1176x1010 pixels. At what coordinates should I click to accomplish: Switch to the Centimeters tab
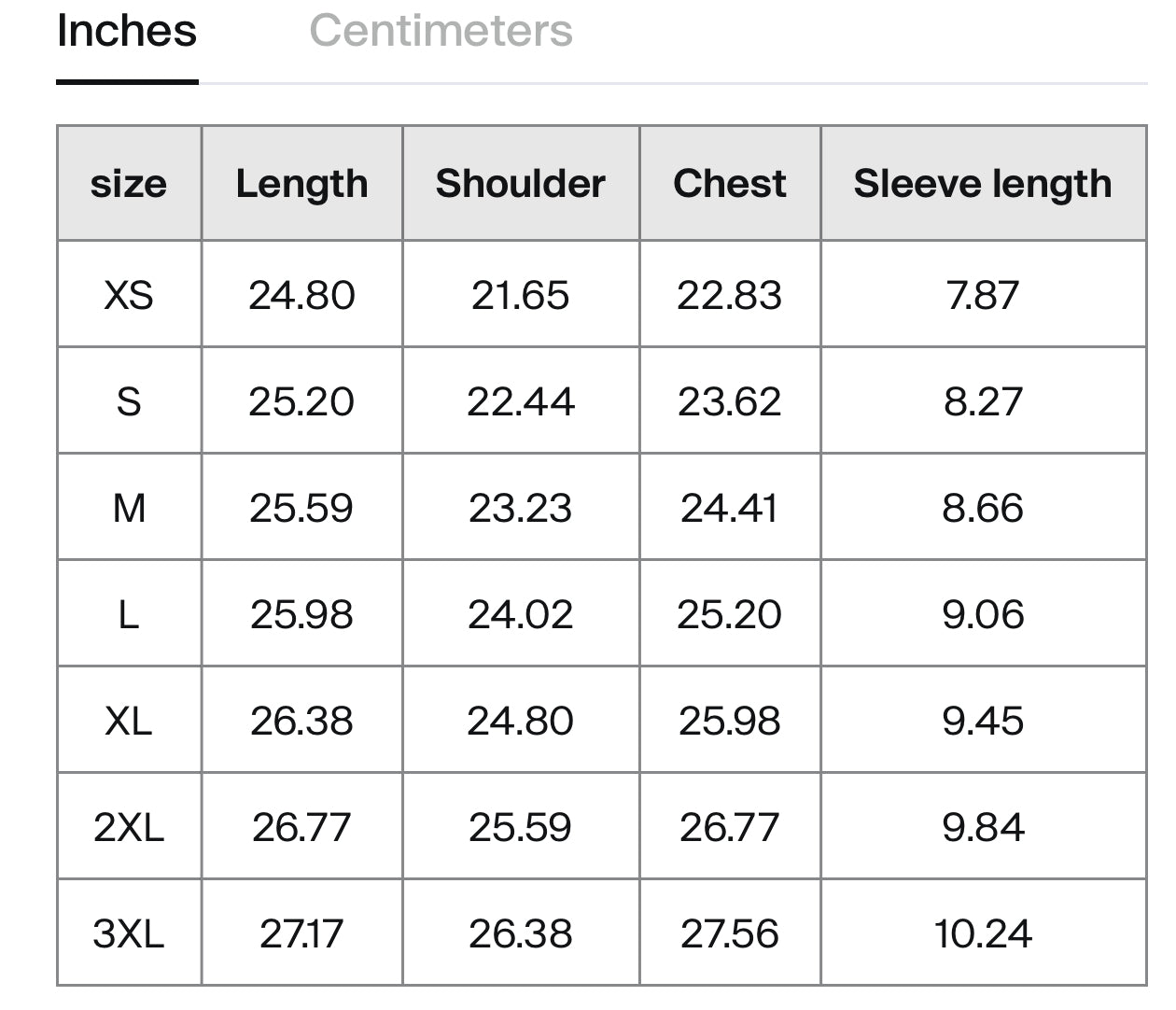point(441,32)
